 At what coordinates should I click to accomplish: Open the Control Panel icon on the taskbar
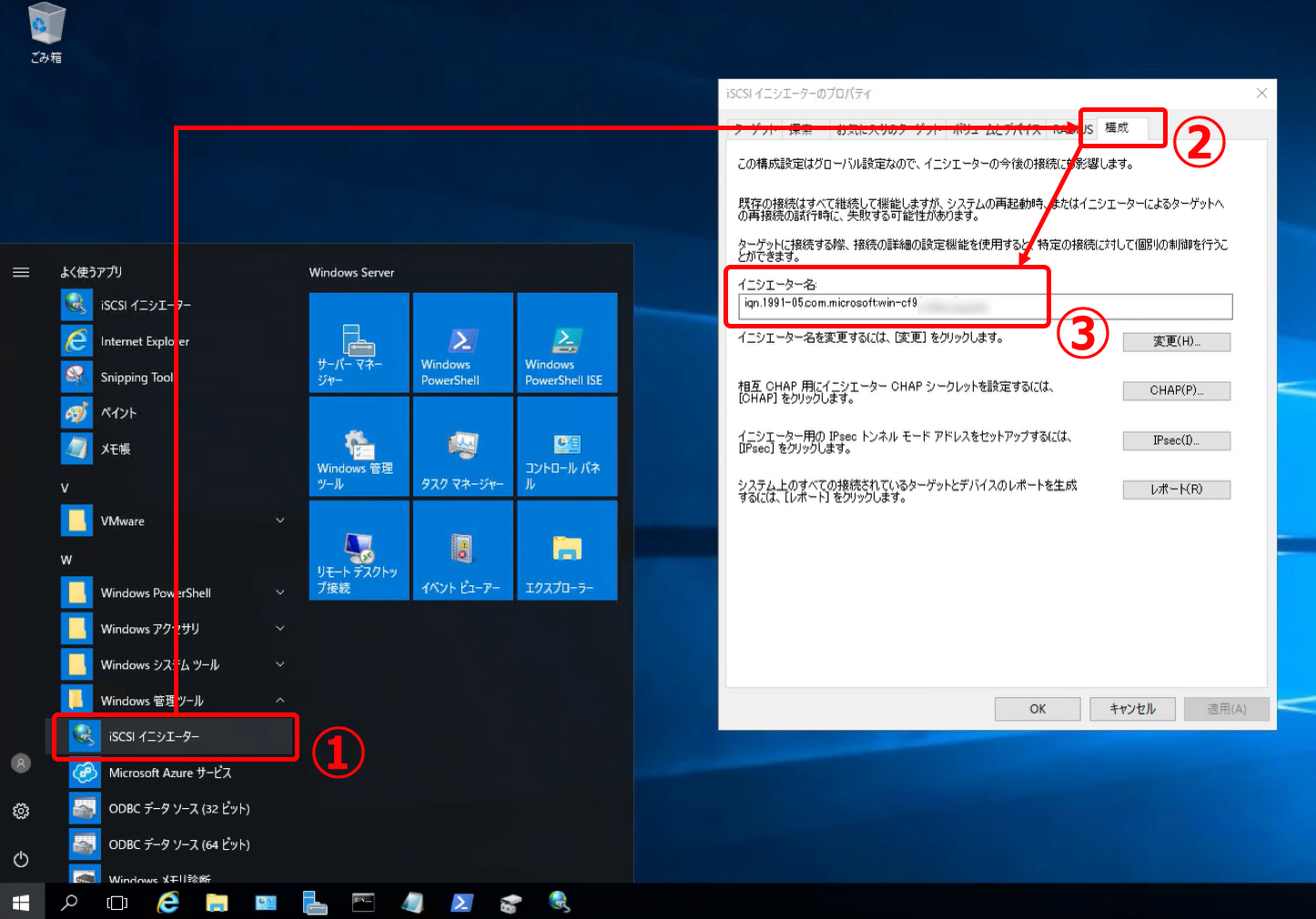266,902
